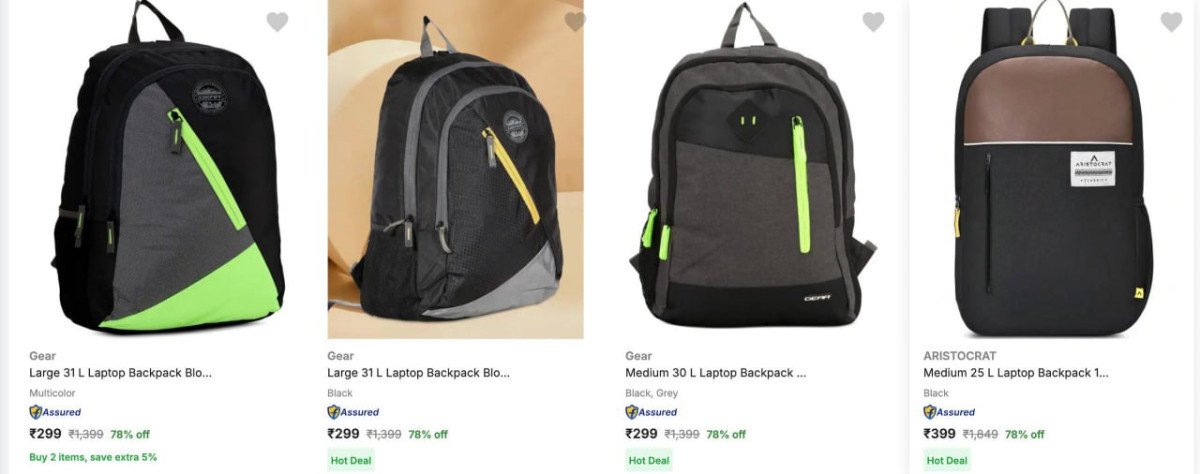View the brown-top Aristocrat backpack image
The height and width of the screenshot is (474, 1200).
point(1052,169)
